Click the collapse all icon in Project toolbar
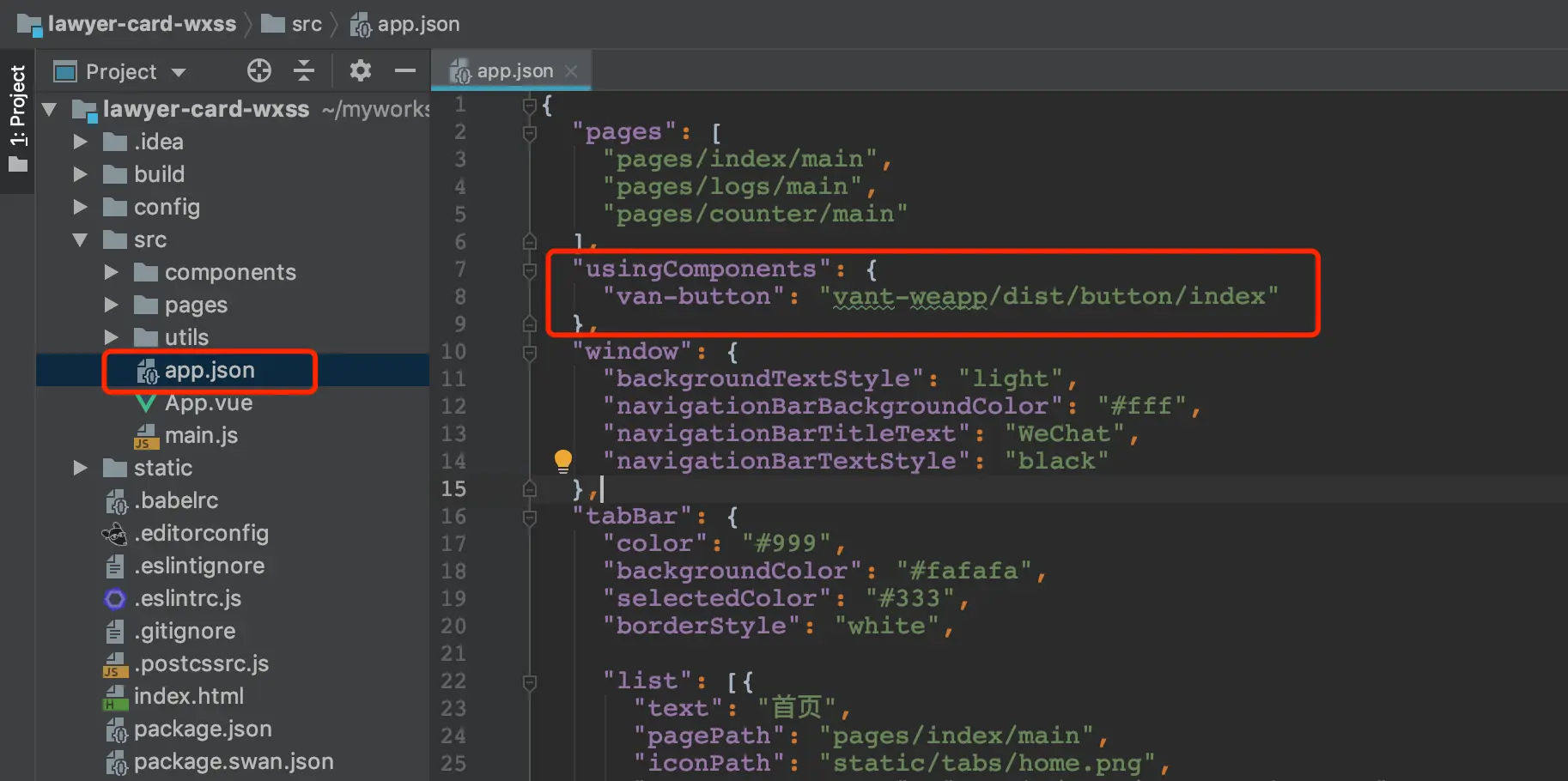Viewport: 1568px width, 781px height. [304, 70]
